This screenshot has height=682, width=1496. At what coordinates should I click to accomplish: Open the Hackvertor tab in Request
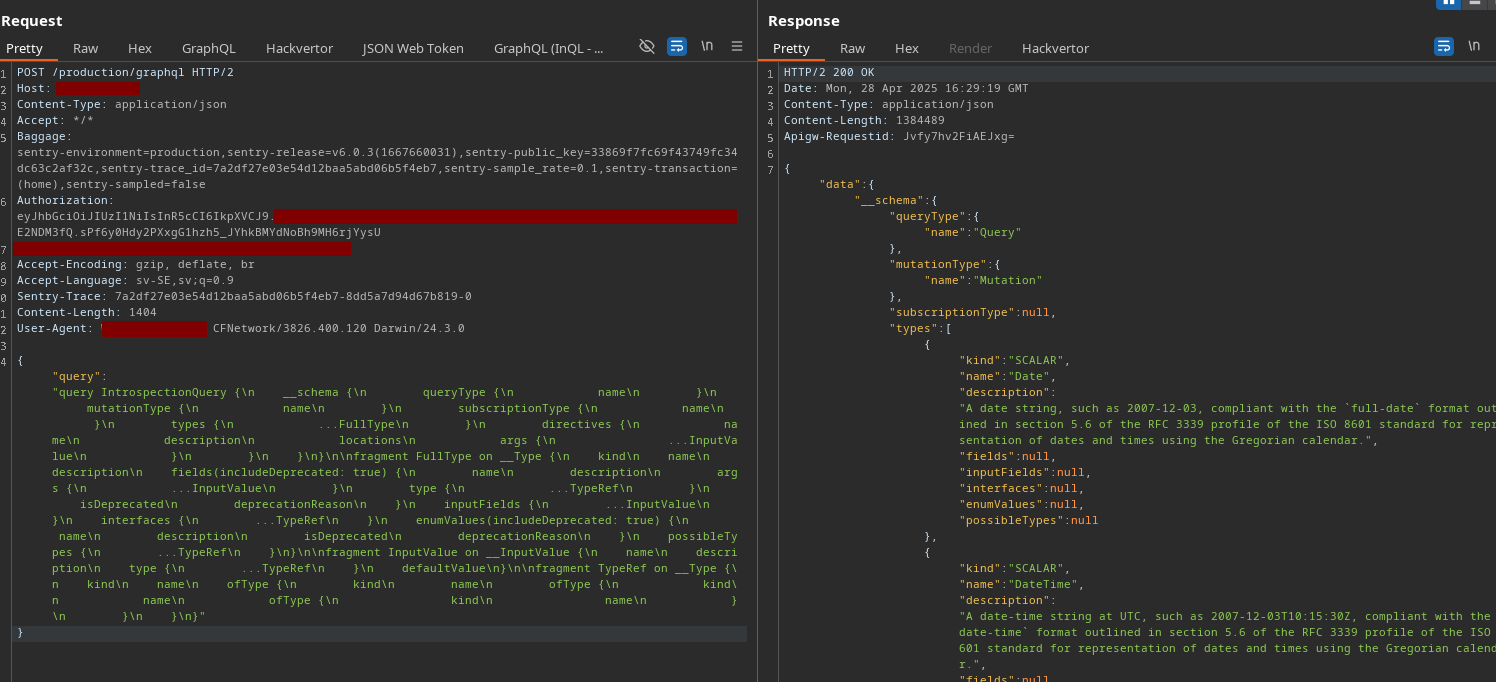[x=299, y=48]
